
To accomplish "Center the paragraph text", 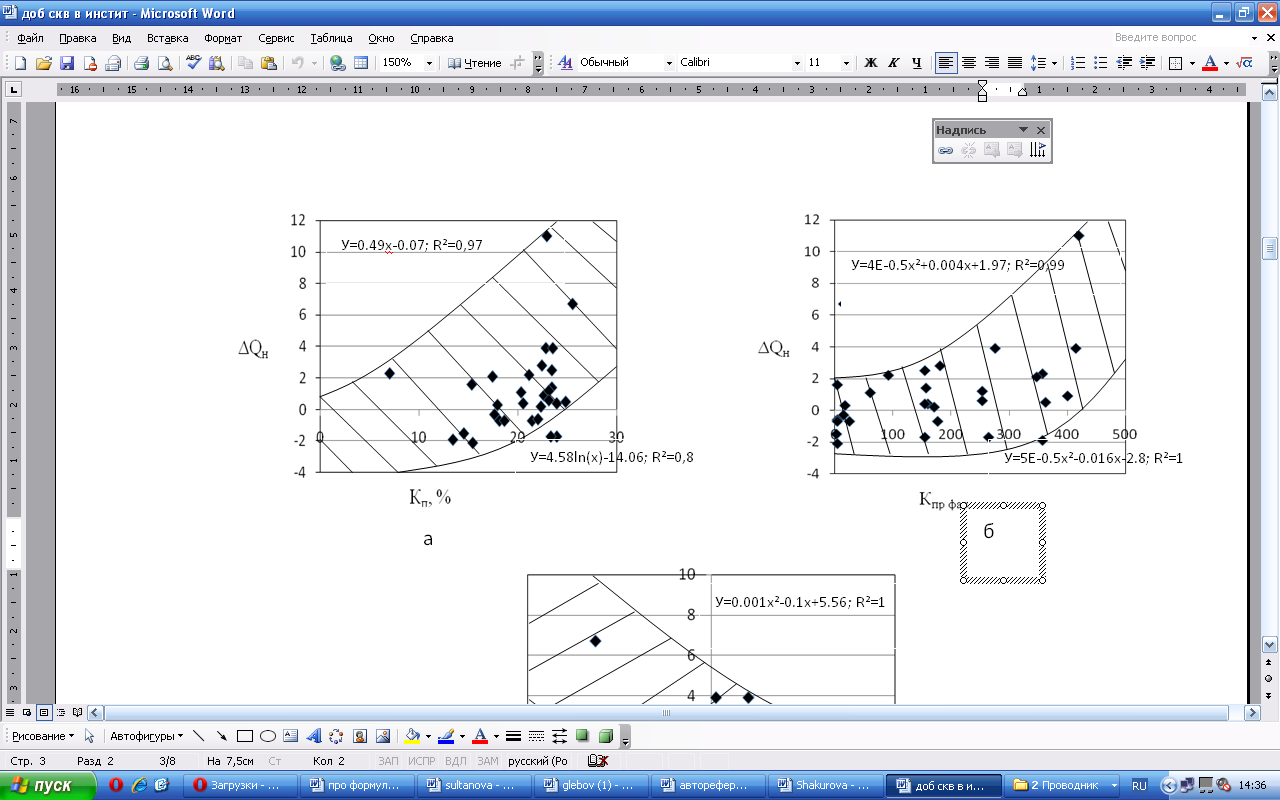I will click(969, 63).
